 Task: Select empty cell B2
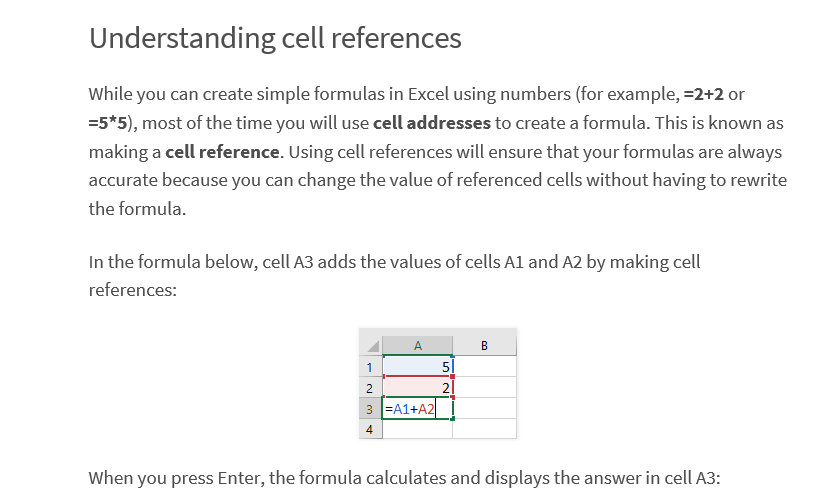[484, 388]
